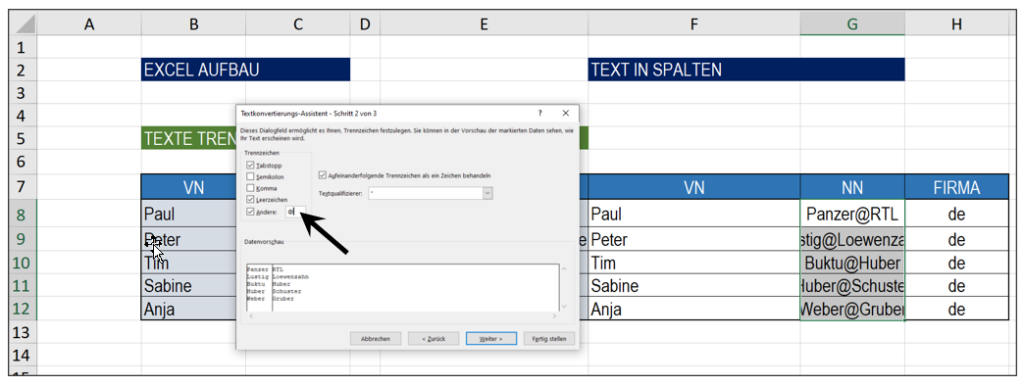Open dialog help with the question mark
This screenshot has height=386, width=1024.
coord(540,113)
